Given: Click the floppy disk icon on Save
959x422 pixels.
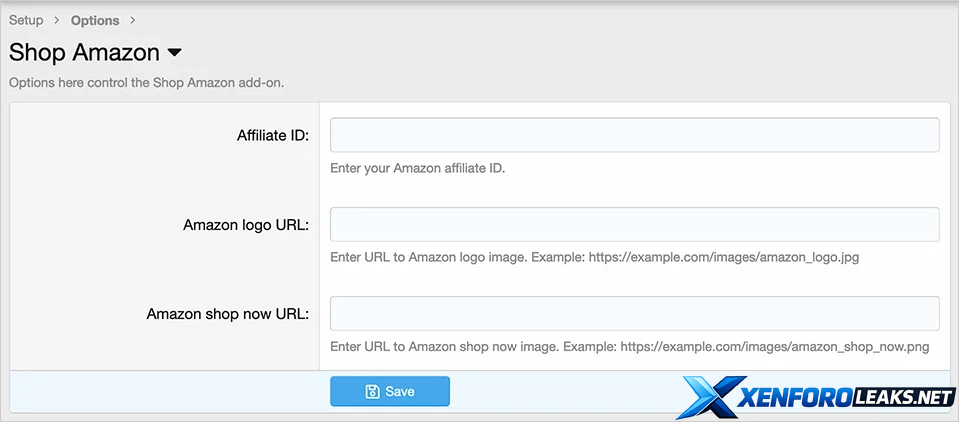Looking at the screenshot, I should coord(372,391).
